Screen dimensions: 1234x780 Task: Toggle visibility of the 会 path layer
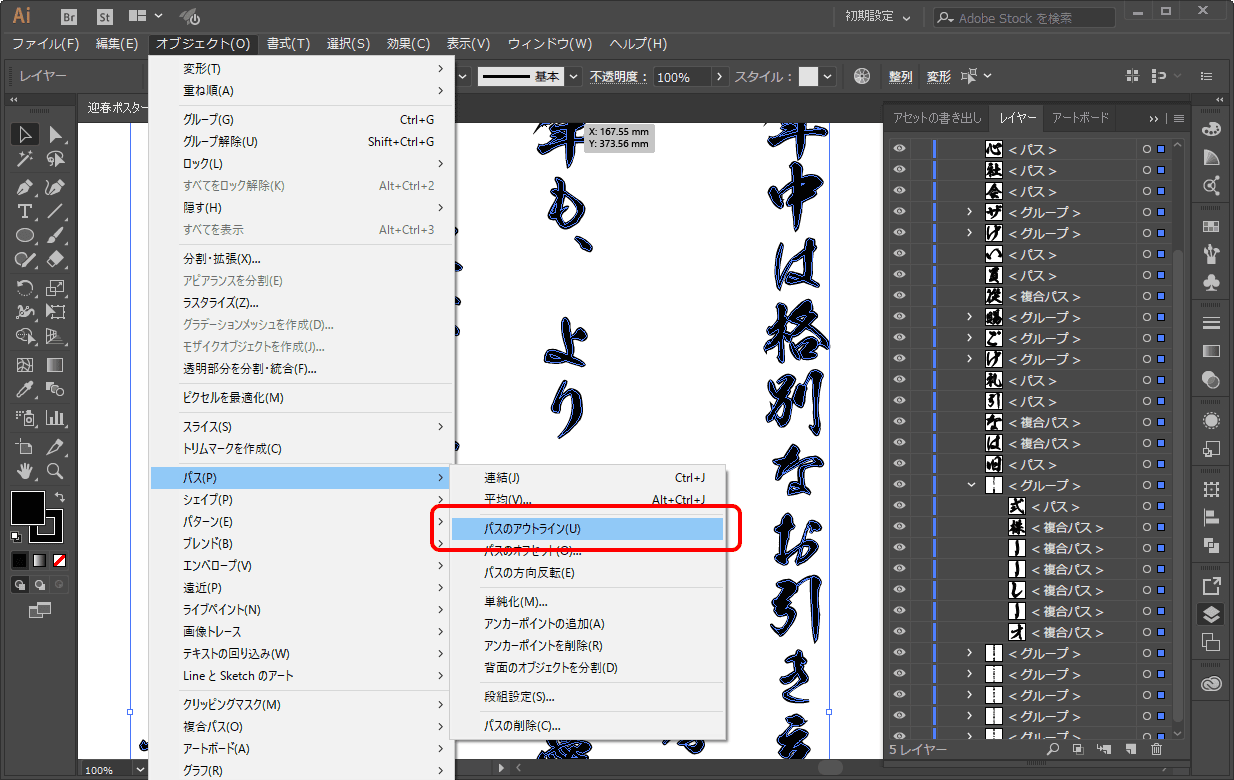click(899, 191)
